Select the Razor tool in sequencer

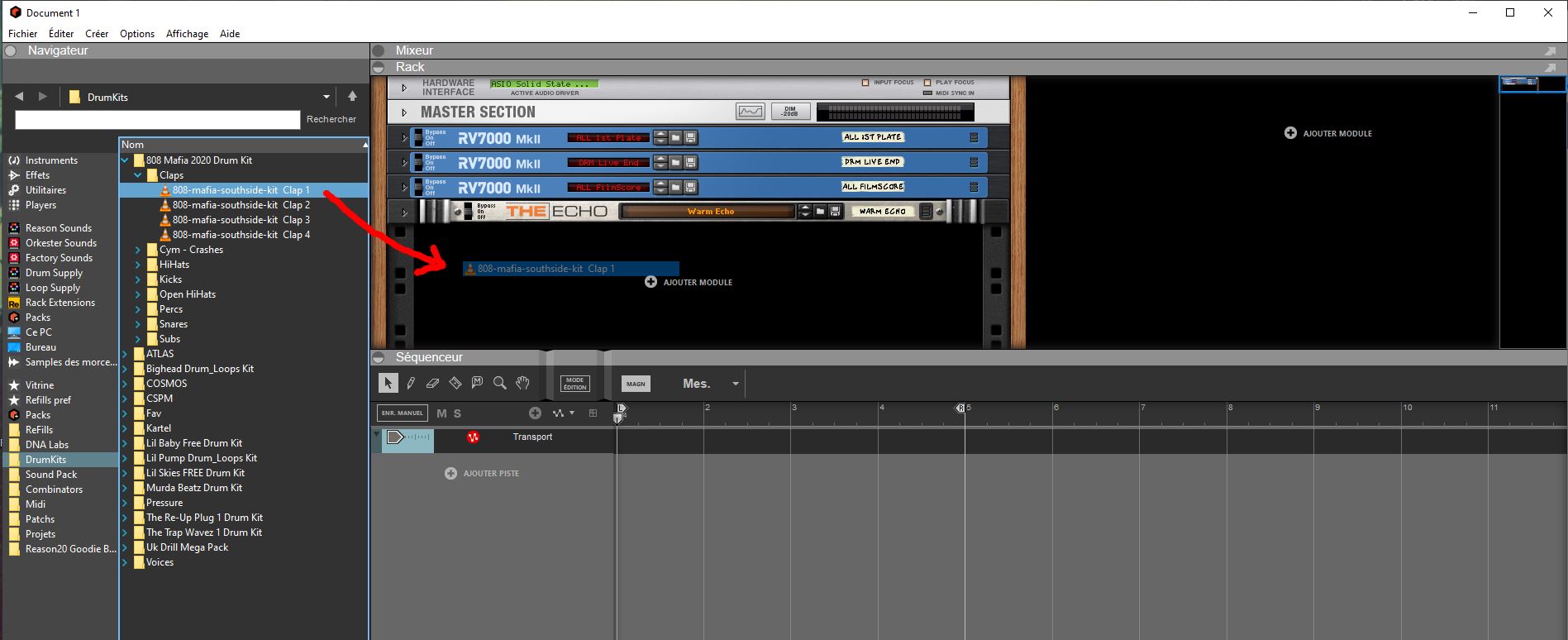click(455, 383)
